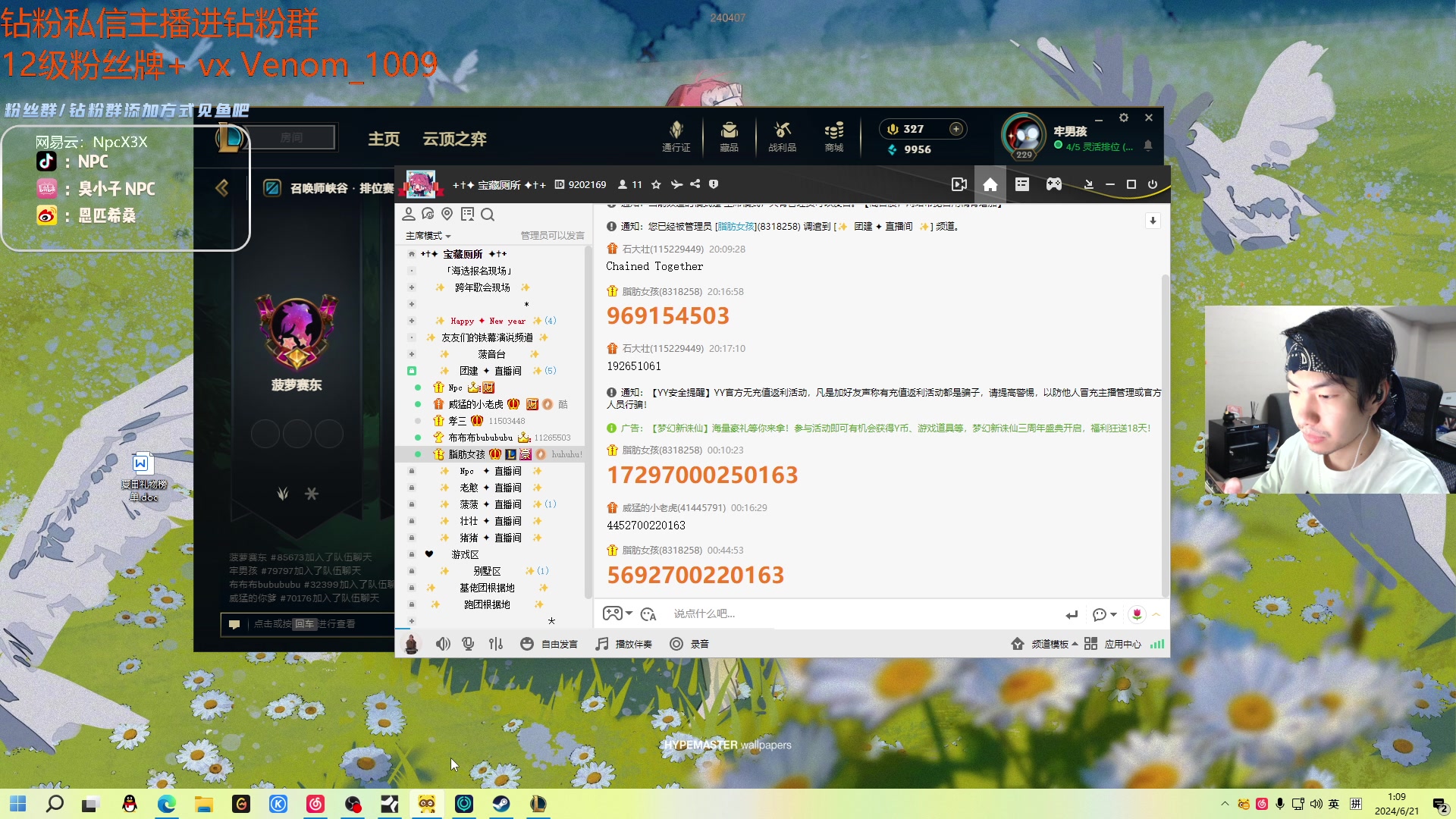The width and height of the screenshot is (1456, 819).
Task: Click the notification bell in League client
Action: click(x=1148, y=146)
